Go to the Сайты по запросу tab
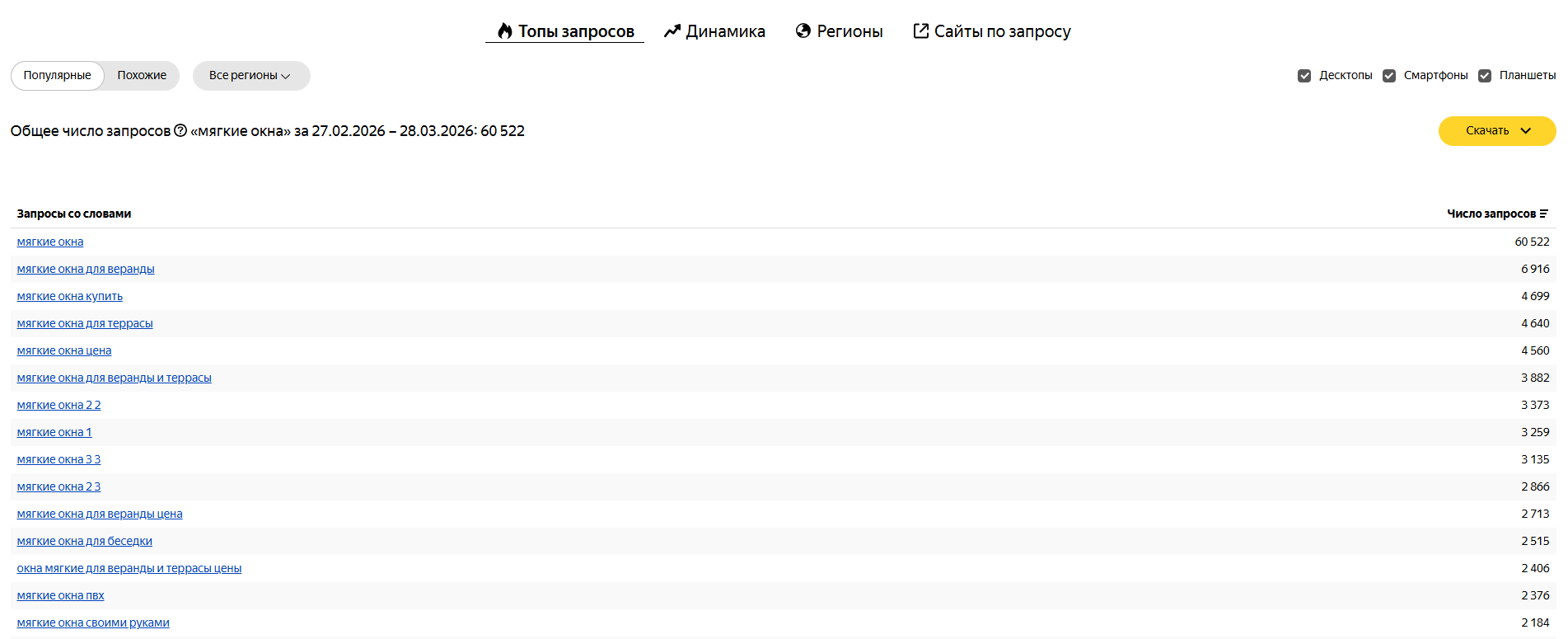 tap(1002, 31)
